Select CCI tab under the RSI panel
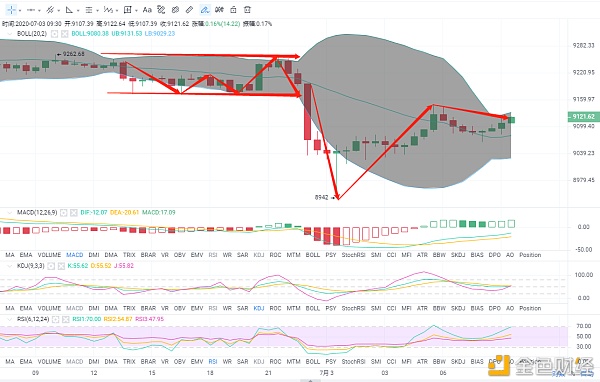This screenshot has width=600, height=382. pos(391,362)
